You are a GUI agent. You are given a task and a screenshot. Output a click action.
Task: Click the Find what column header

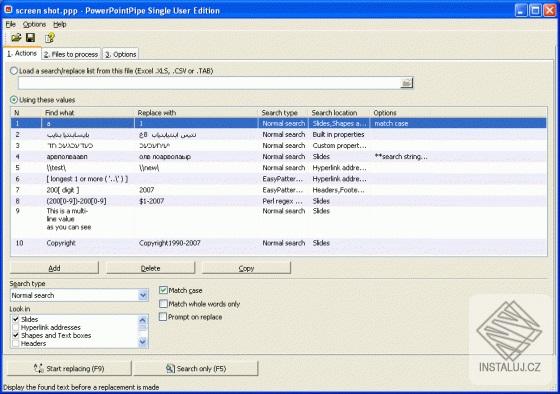point(88,113)
